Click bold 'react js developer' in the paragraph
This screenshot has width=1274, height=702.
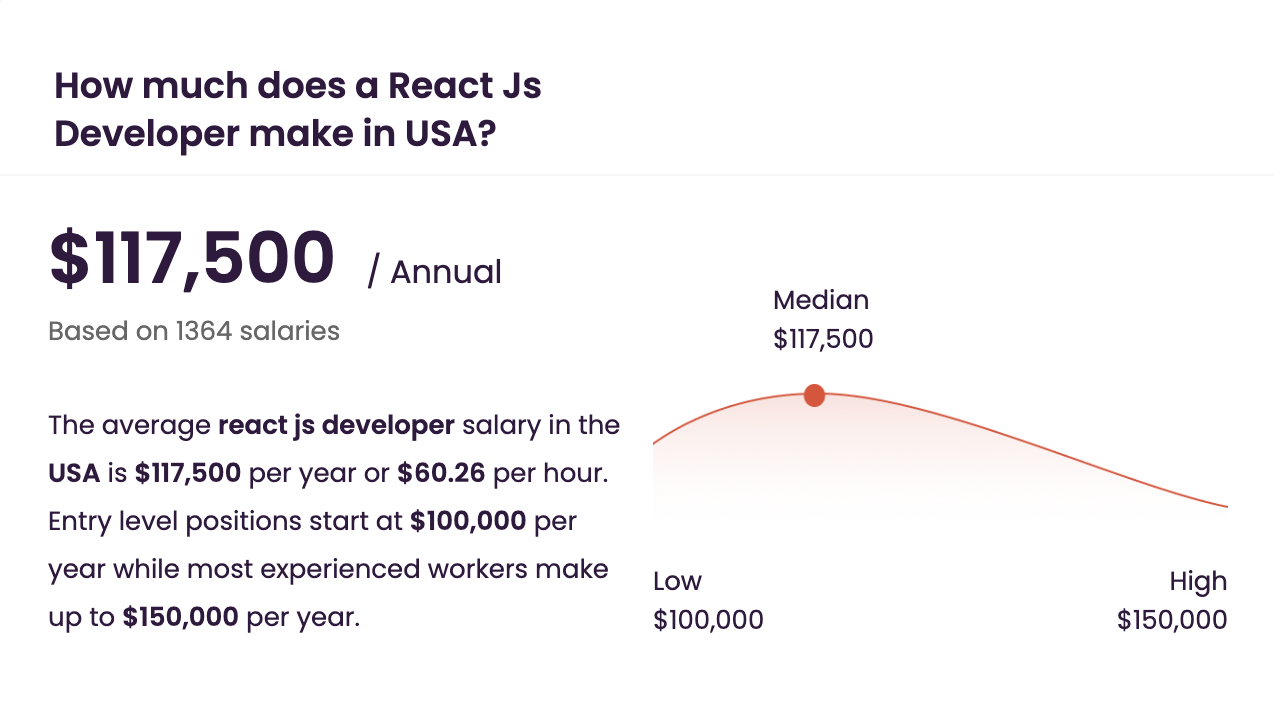[x=336, y=425]
